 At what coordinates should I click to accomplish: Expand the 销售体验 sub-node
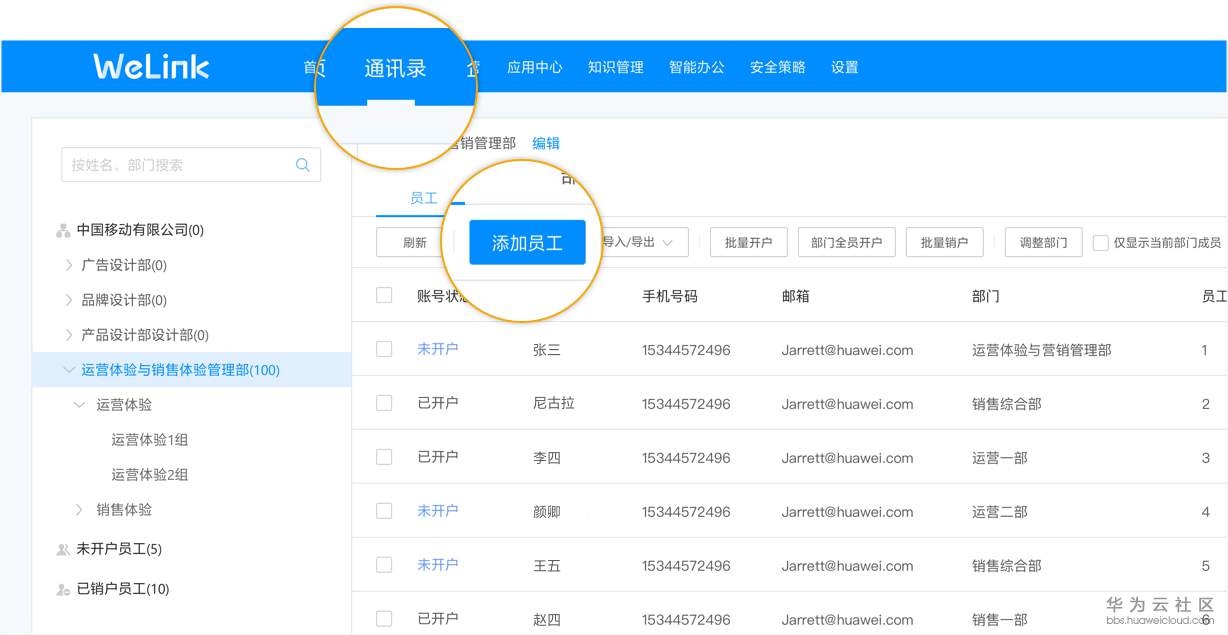[79, 510]
